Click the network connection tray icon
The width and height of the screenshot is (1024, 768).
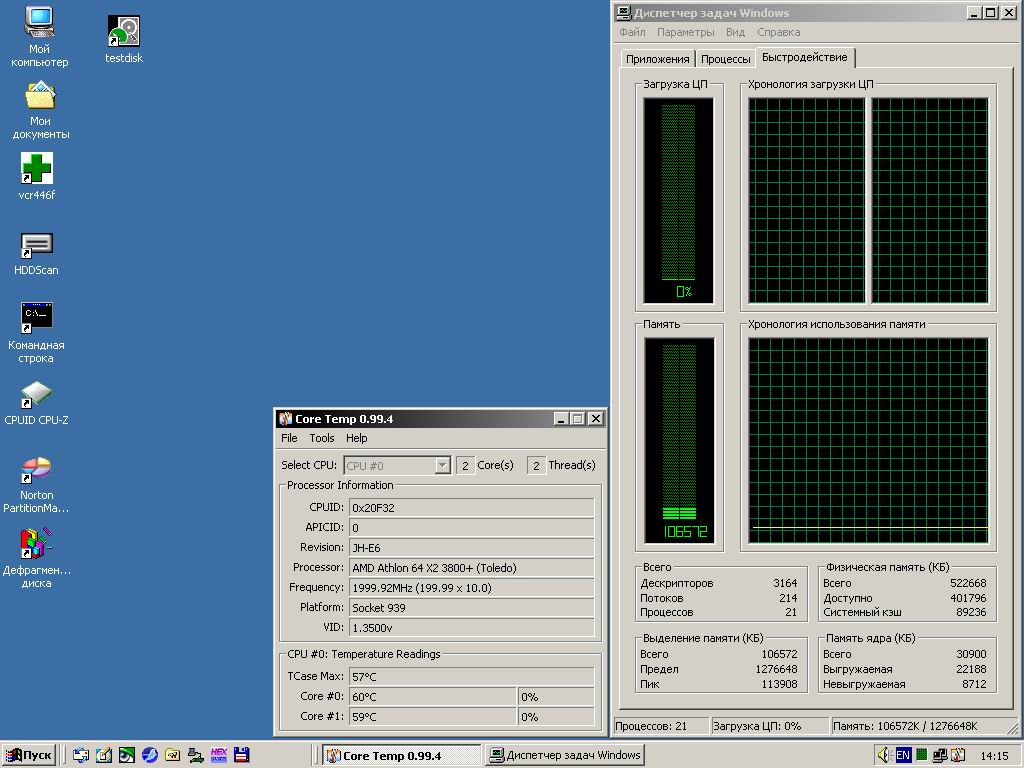click(940, 755)
